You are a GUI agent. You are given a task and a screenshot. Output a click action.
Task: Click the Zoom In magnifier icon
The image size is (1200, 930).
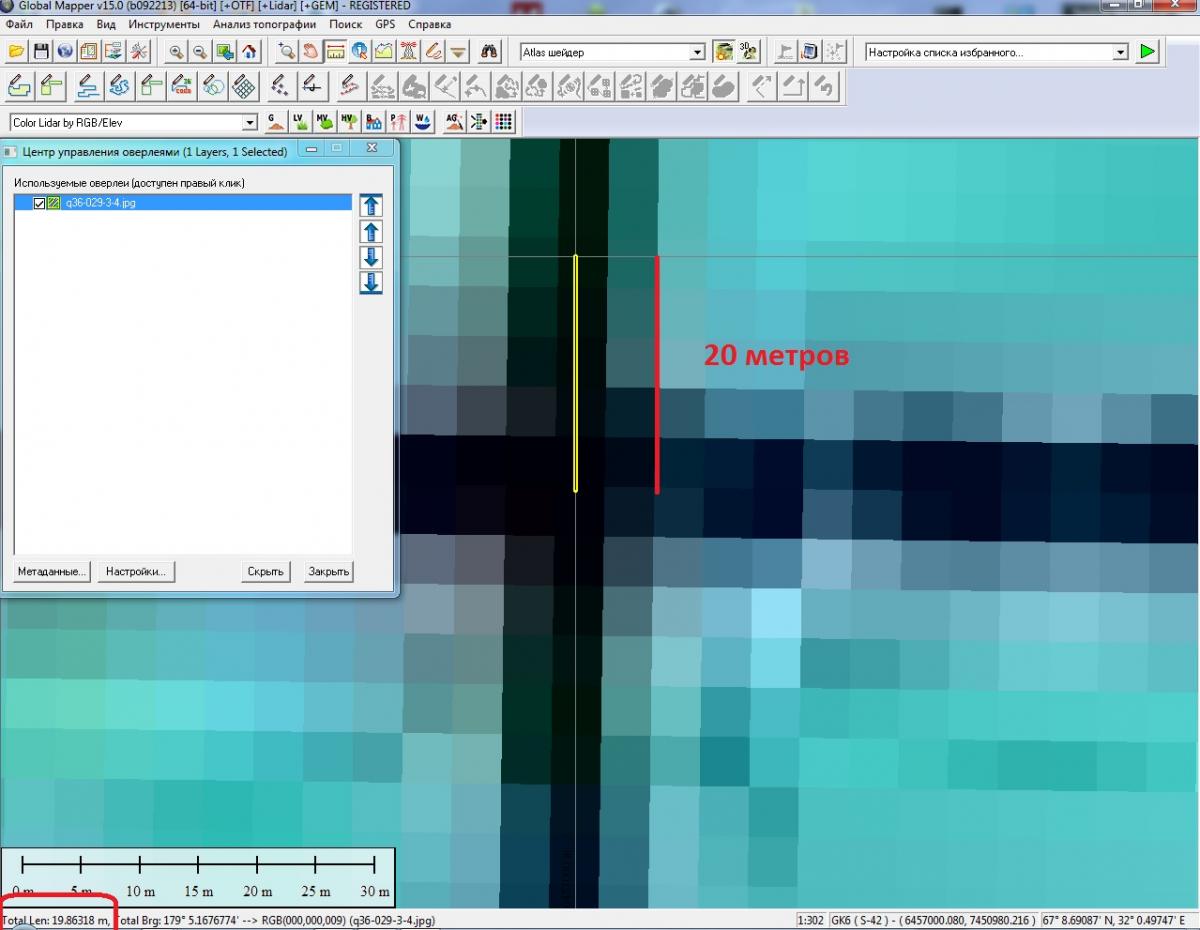[176, 51]
